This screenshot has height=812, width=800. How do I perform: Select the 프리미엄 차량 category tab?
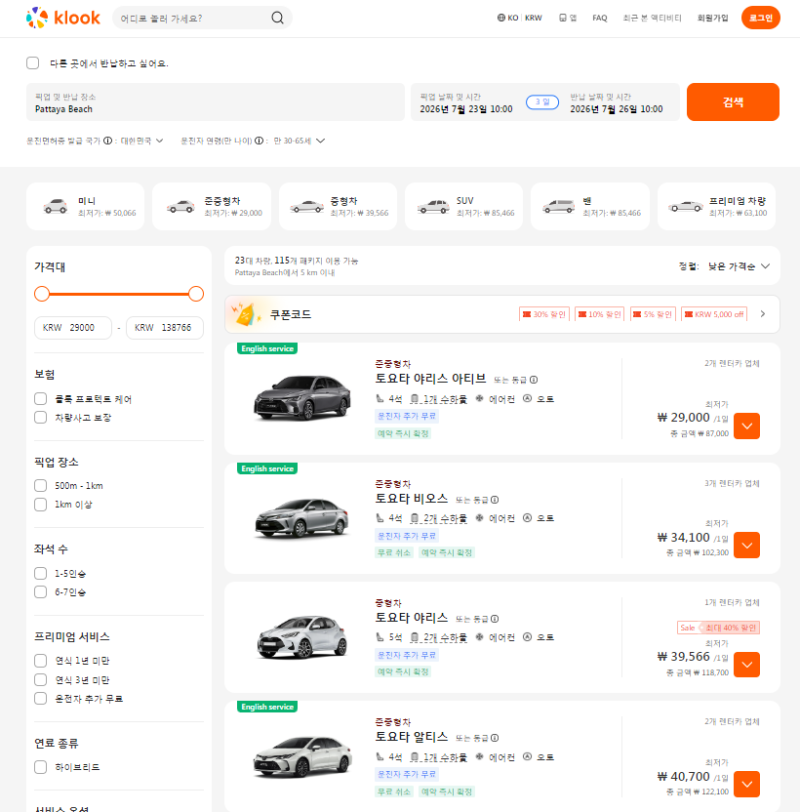[717, 207]
